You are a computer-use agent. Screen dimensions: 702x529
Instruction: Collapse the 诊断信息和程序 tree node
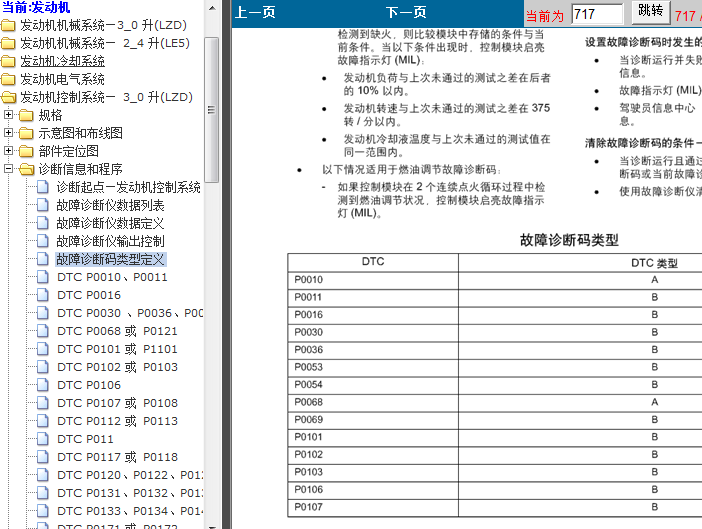click(x=8, y=169)
